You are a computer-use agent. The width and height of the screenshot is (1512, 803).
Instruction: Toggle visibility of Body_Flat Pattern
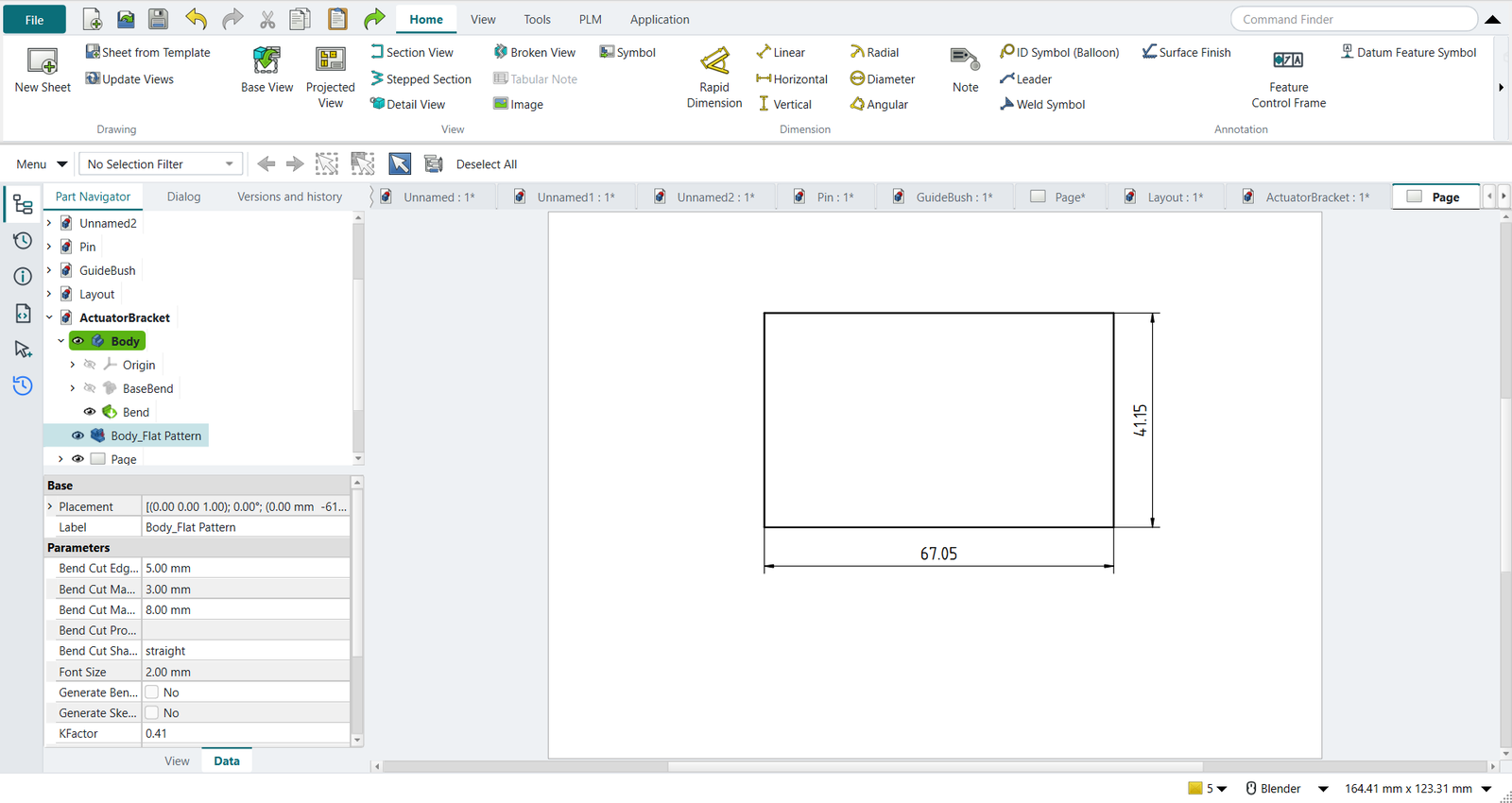pos(78,436)
